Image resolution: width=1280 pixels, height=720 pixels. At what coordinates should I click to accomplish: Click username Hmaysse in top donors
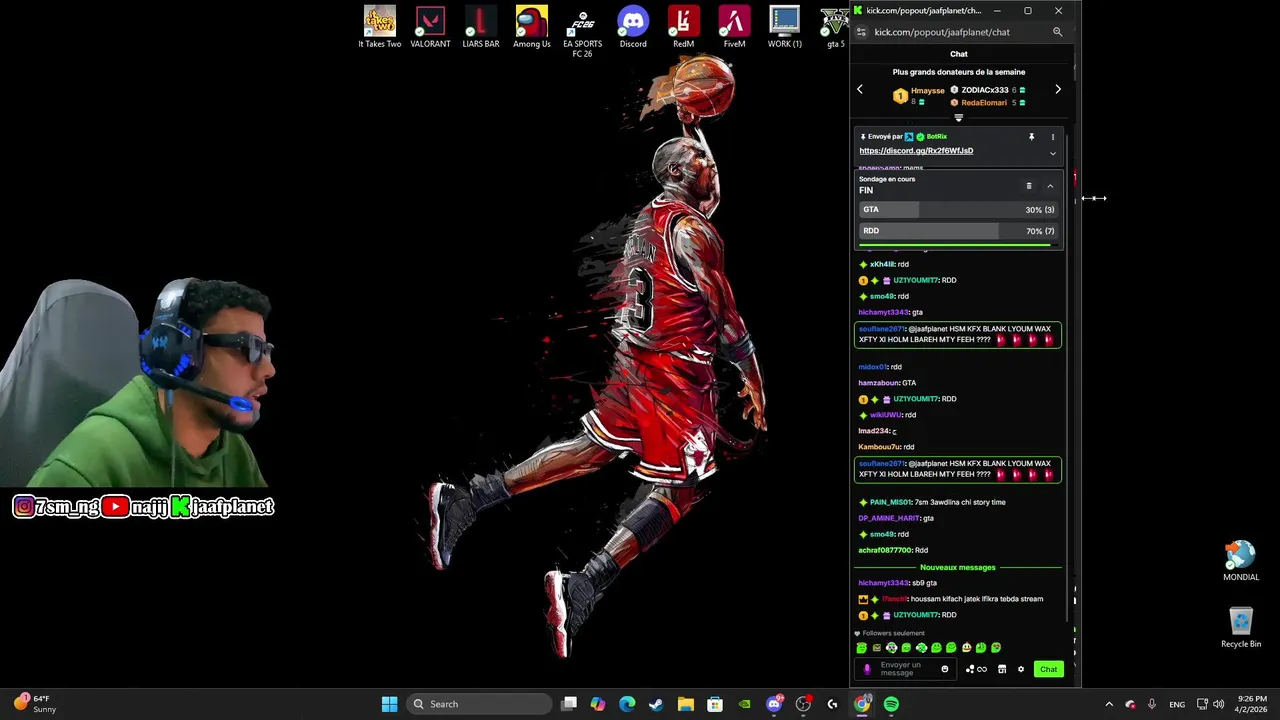[x=928, y=91]
